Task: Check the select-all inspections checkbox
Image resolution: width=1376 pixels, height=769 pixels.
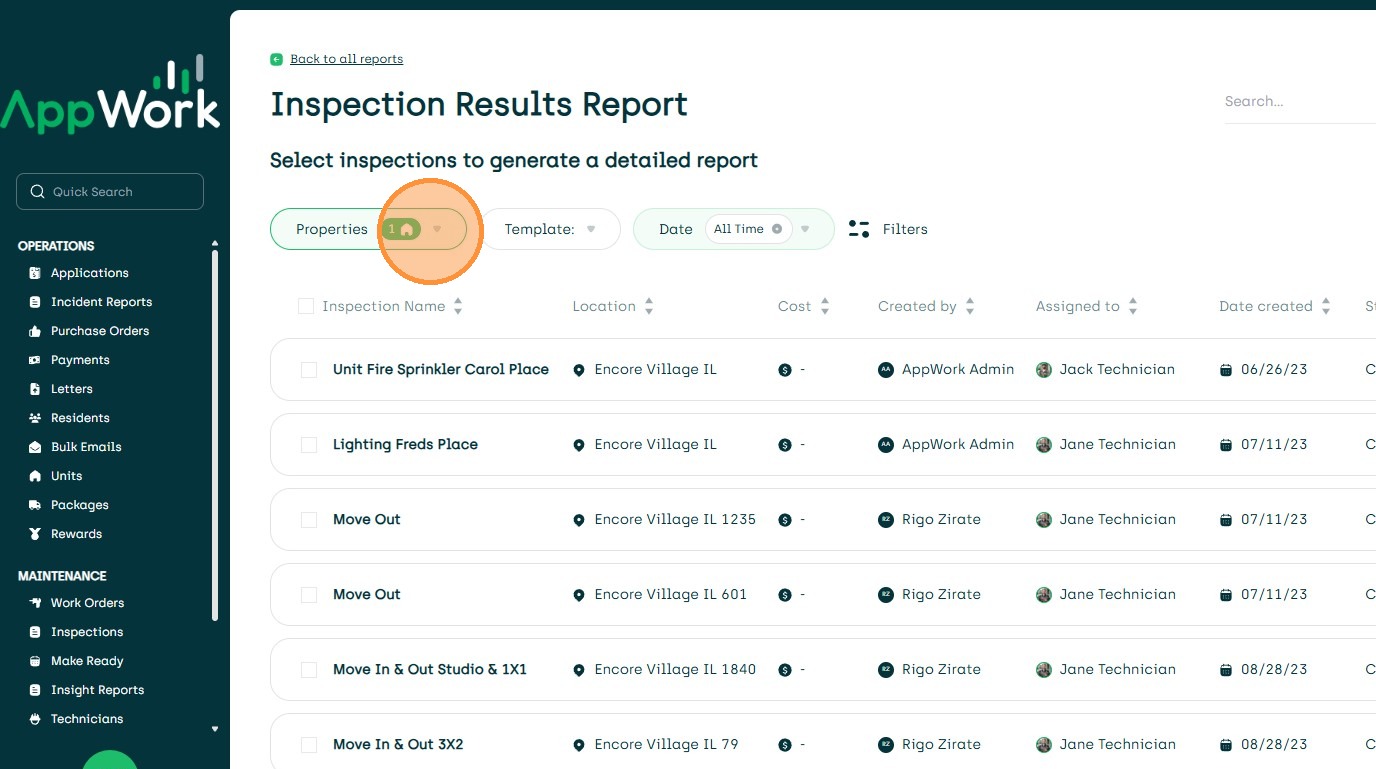Action: point(306,306)
